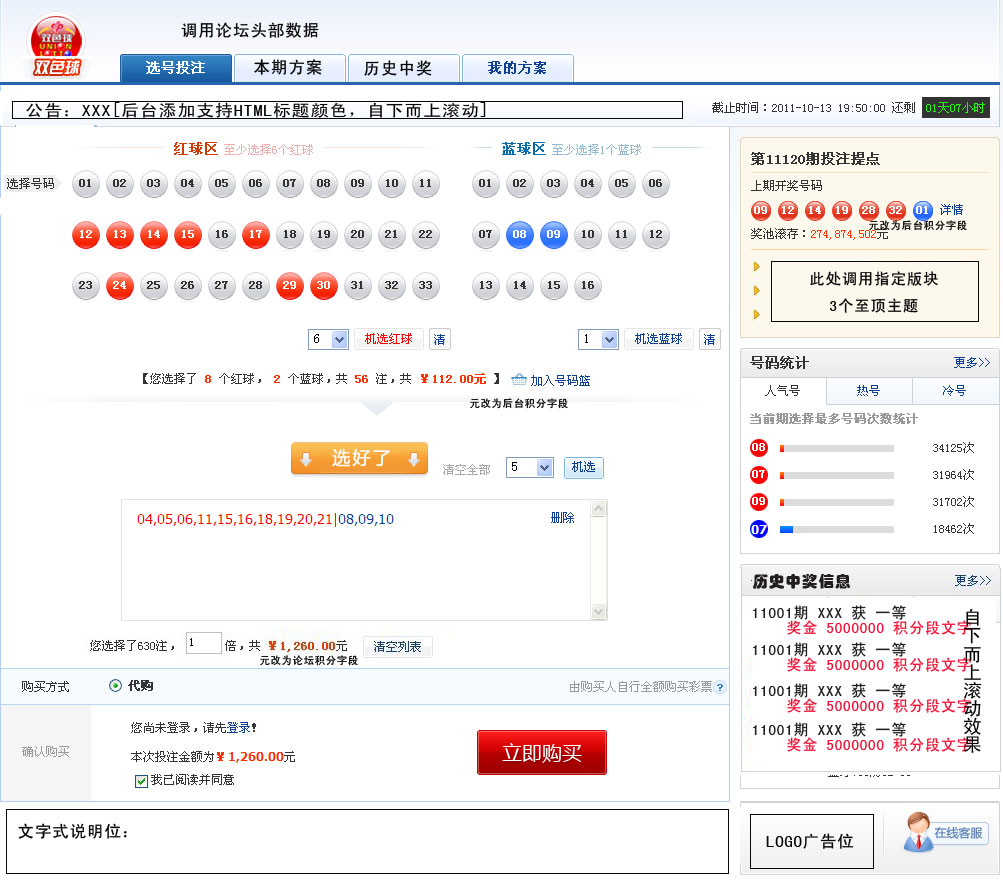Select blue ball number 16
Screen dimensions: 1003x880
point(588,286)
